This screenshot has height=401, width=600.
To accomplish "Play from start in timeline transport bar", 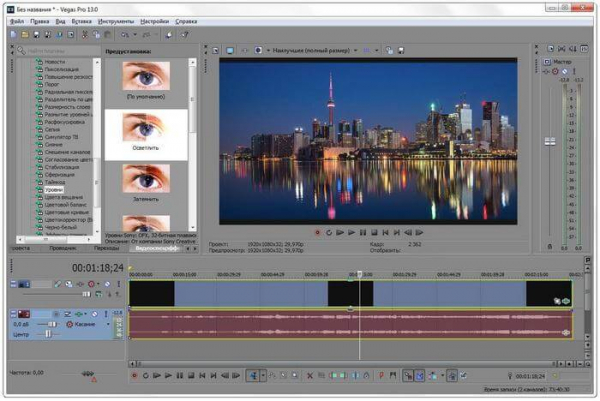I will pyautogui.click(x=157, y=376).
